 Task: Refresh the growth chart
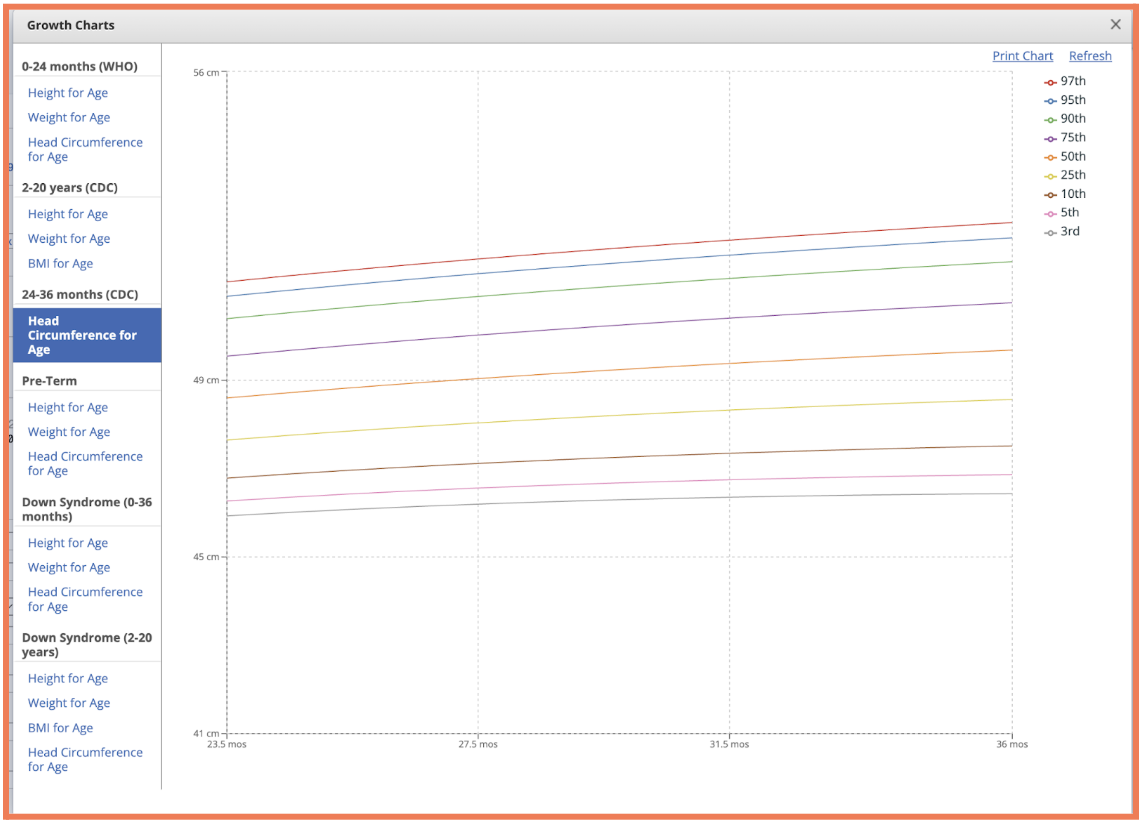point(1089,56)
